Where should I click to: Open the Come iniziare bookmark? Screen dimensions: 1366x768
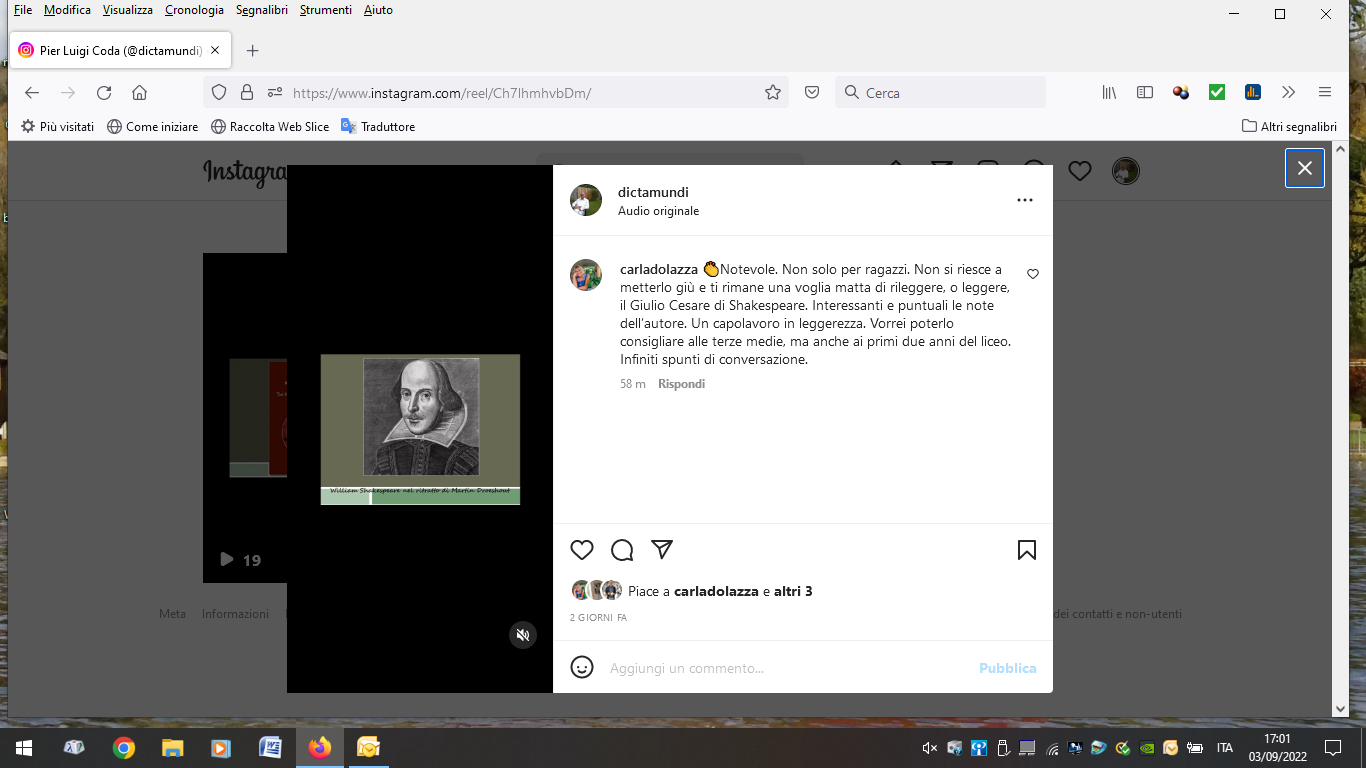(x=153, y=127)
